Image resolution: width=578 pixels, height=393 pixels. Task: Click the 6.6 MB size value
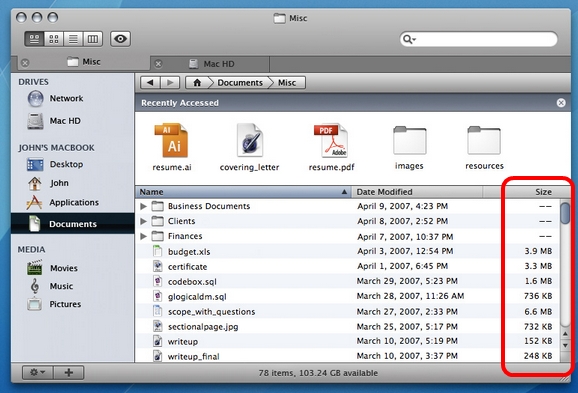538,312
